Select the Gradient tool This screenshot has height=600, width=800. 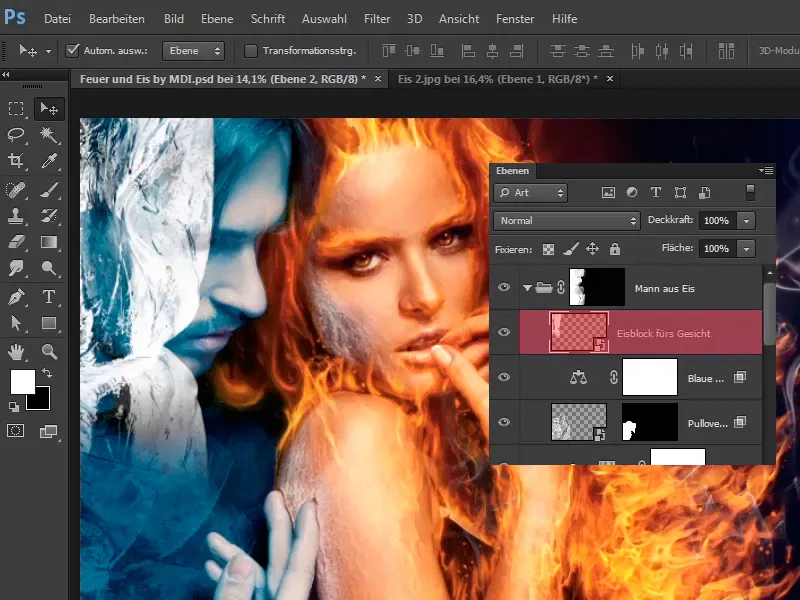pos(49,242)
